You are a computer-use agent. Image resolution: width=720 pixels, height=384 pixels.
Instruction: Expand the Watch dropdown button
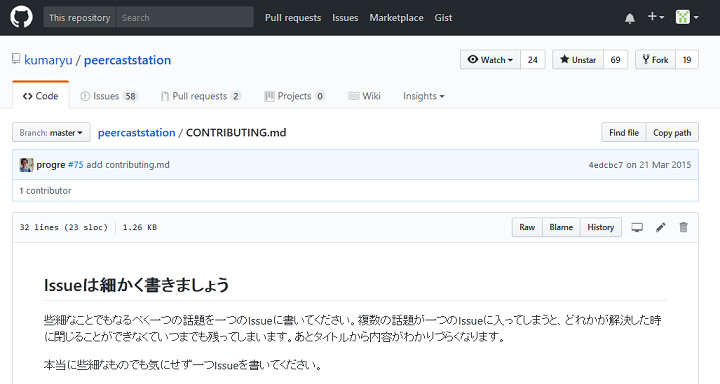click(490, 60)
